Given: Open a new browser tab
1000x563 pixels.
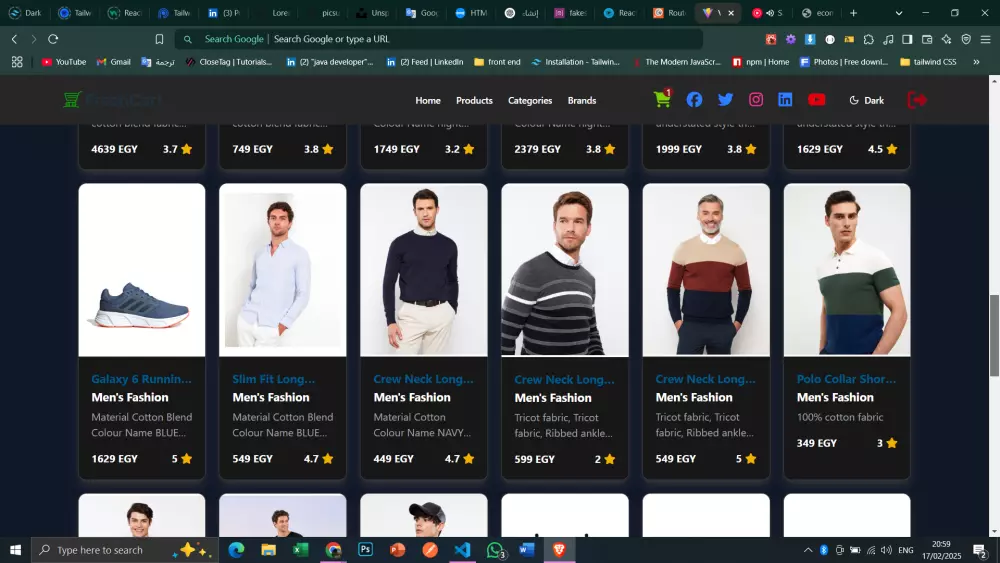Looking at the screenshot, I should tap(853, 13).
